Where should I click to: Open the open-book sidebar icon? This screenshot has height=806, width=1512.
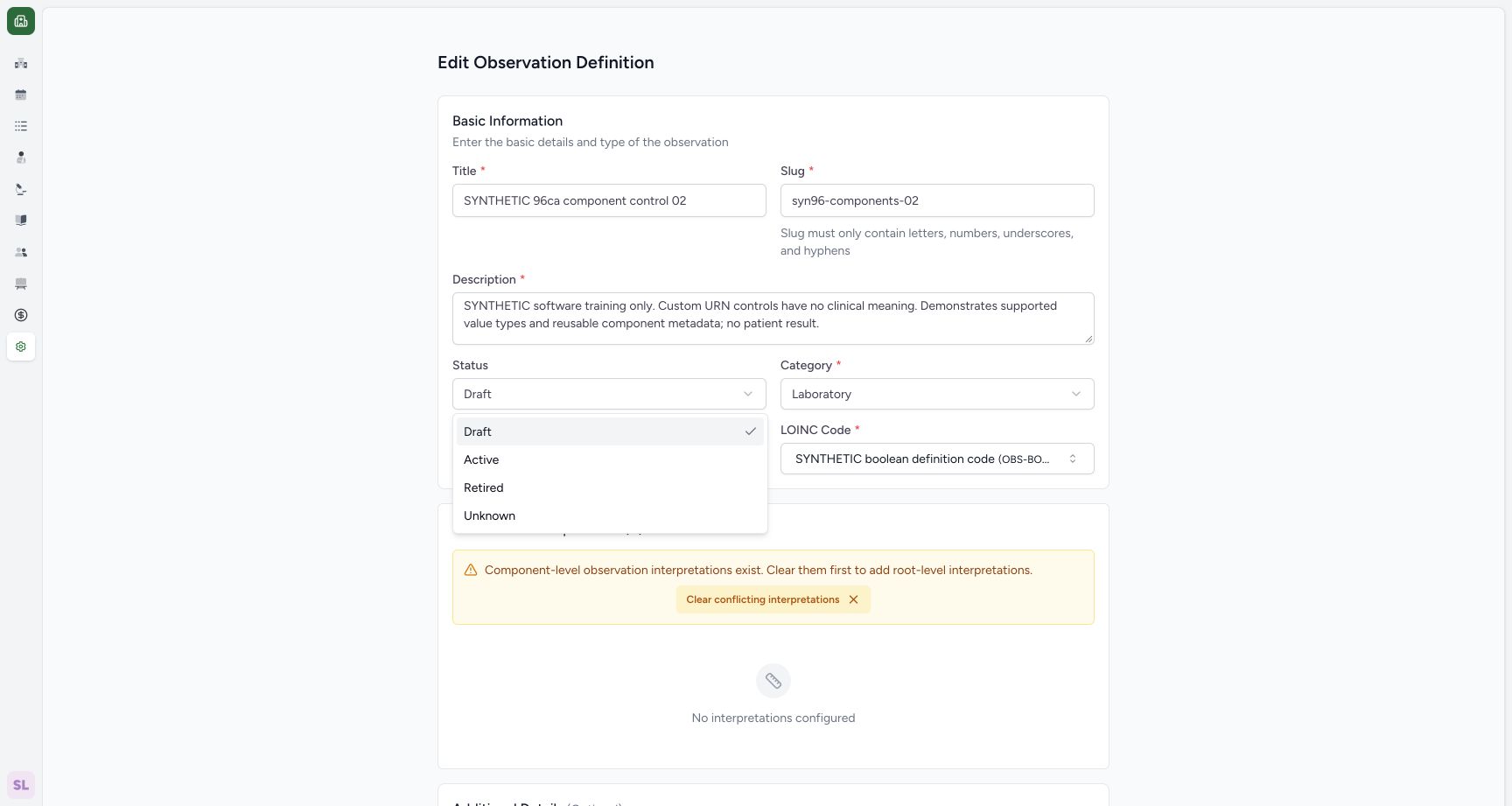21,221
